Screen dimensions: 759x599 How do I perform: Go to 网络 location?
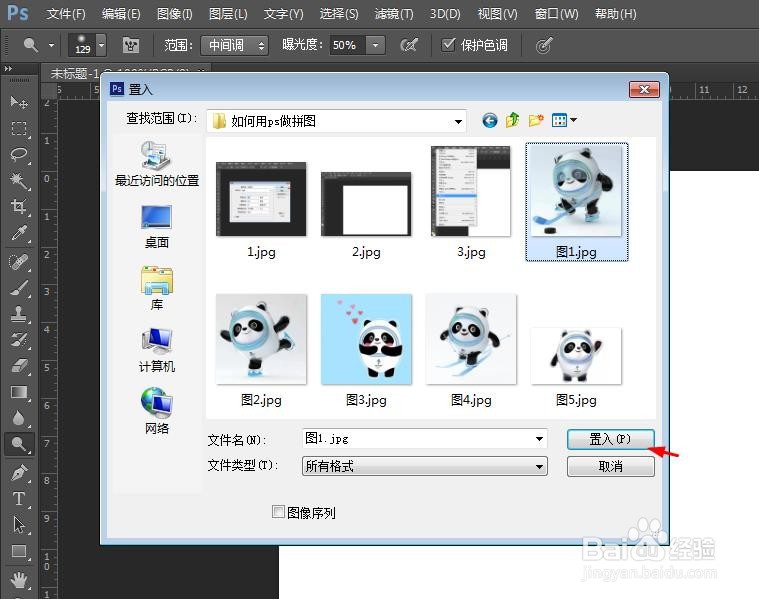pos(157,411)
